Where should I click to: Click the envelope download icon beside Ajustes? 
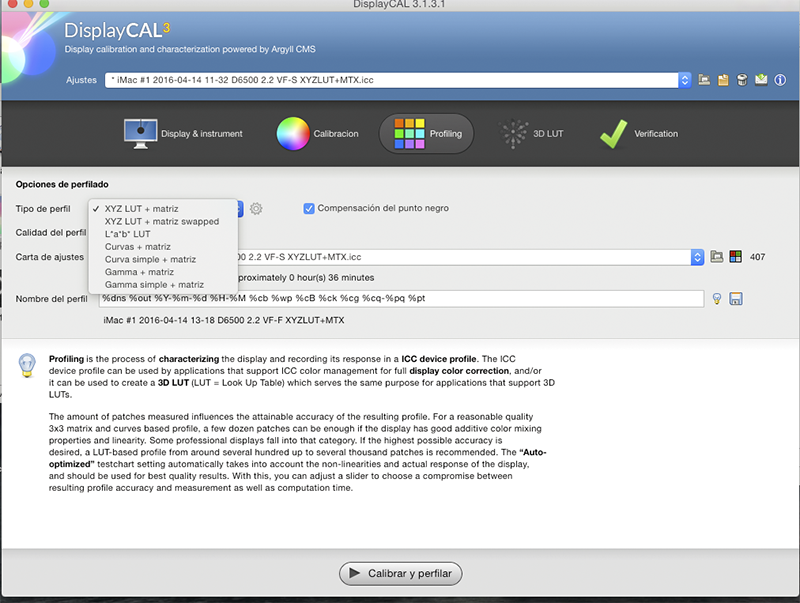pyautogui.click(x=761, y=80)
